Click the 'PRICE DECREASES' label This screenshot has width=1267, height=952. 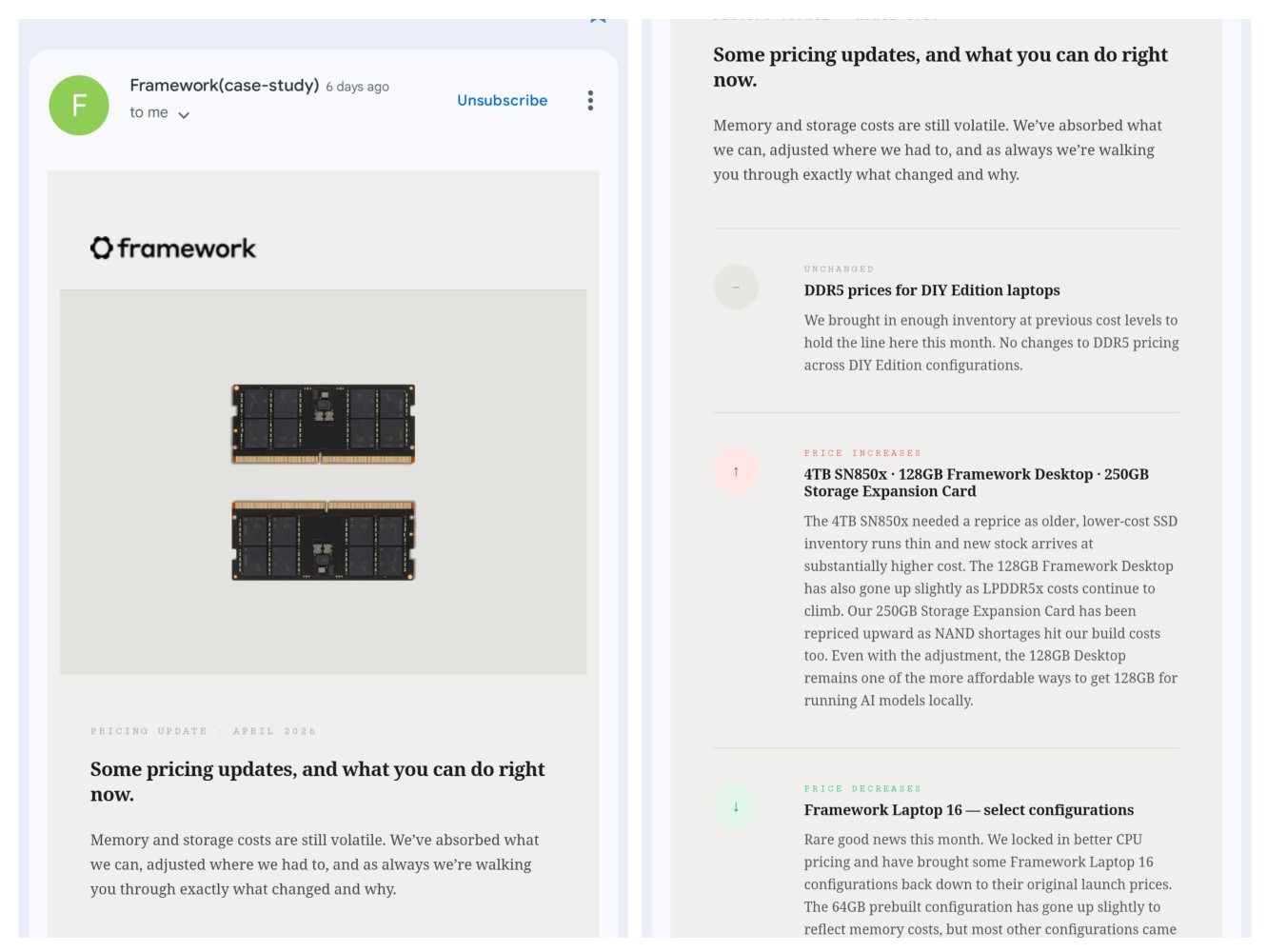pos(862,788)
